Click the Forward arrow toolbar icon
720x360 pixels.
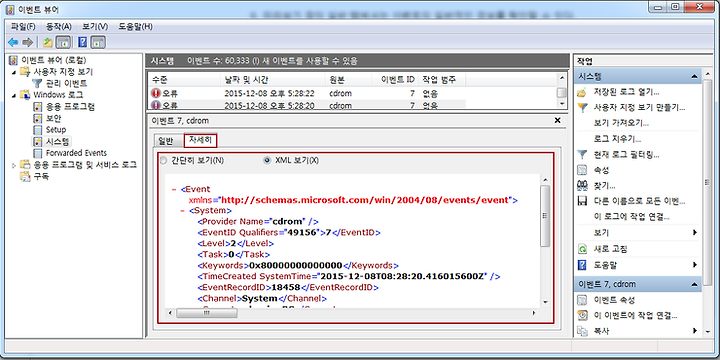pos(28,43)
